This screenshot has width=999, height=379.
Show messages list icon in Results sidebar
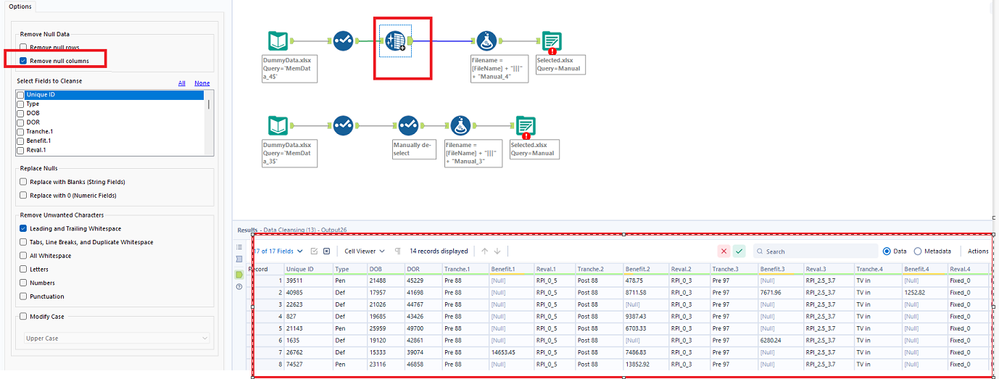pos(240,247)
